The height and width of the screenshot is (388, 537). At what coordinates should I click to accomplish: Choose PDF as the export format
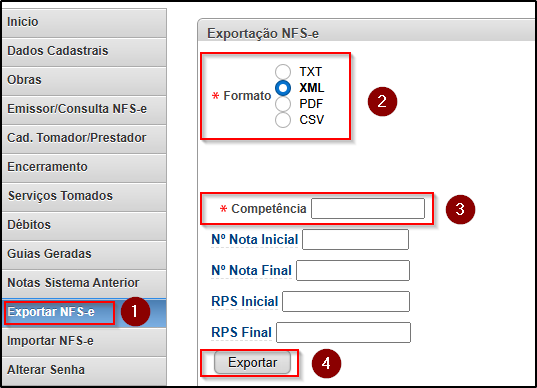283,104
